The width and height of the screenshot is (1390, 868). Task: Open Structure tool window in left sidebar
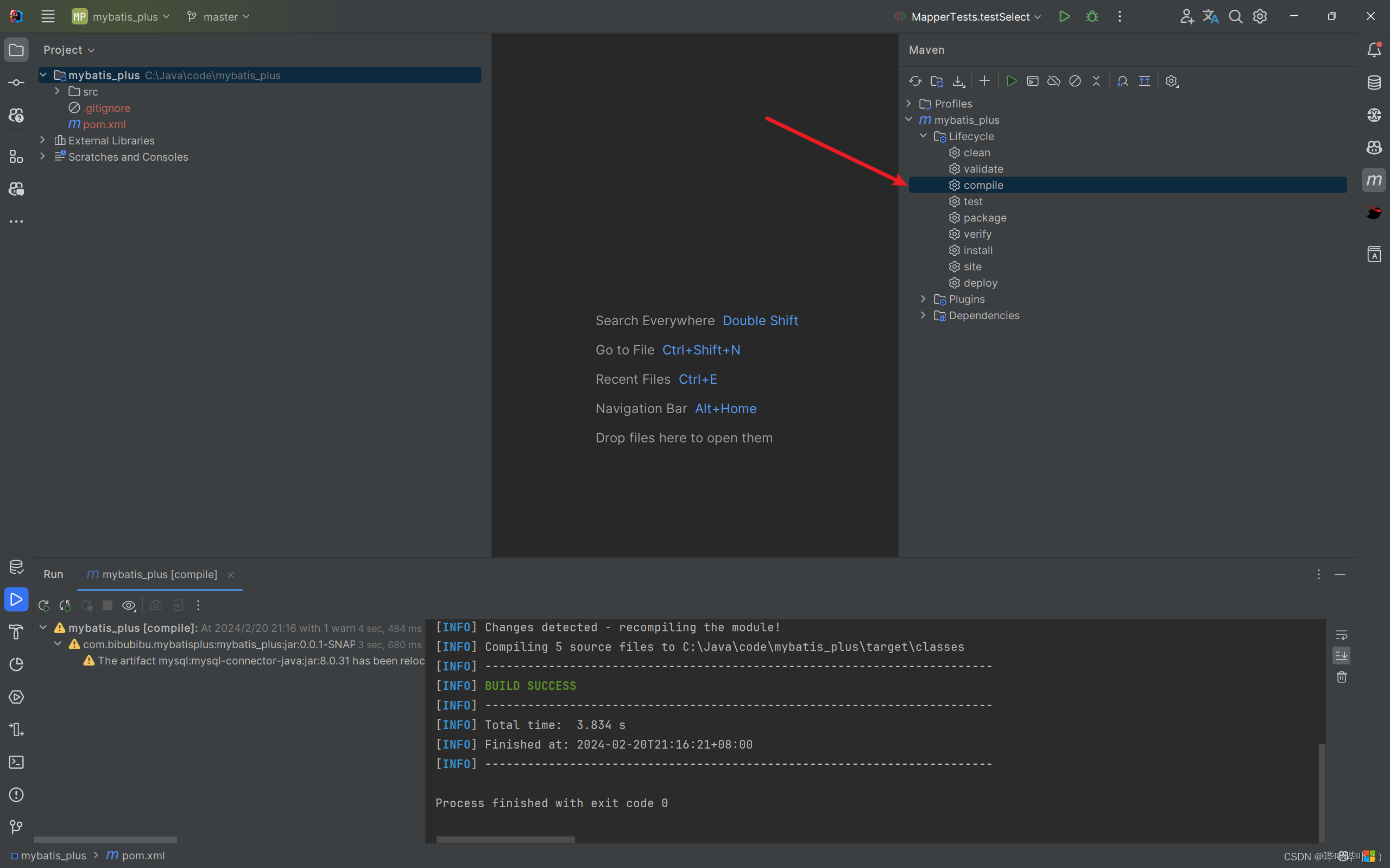click(x=16, y=157)
